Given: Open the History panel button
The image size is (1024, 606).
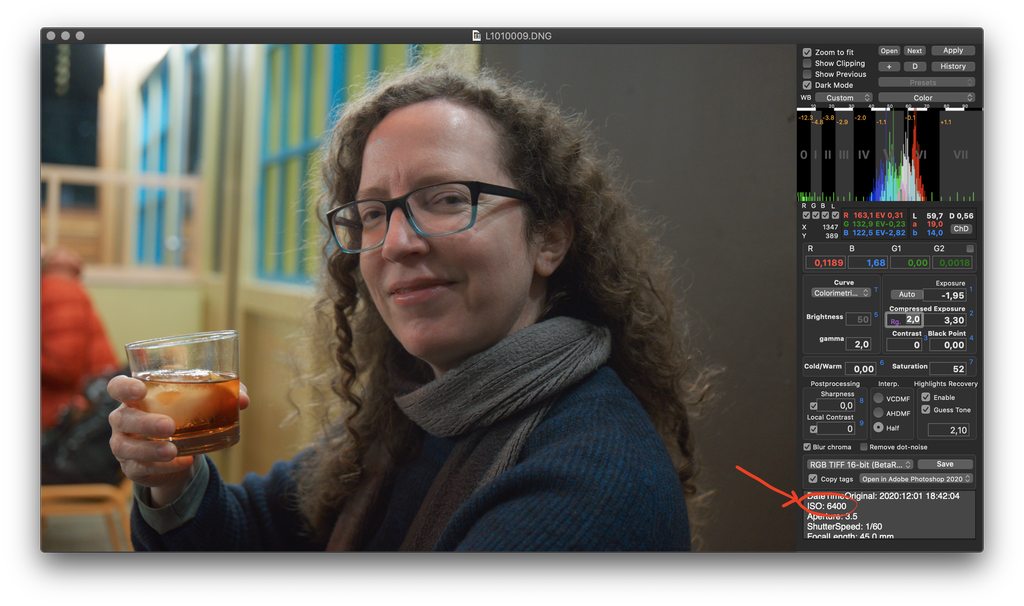Looking at the screenshot, I should [953, 67].
